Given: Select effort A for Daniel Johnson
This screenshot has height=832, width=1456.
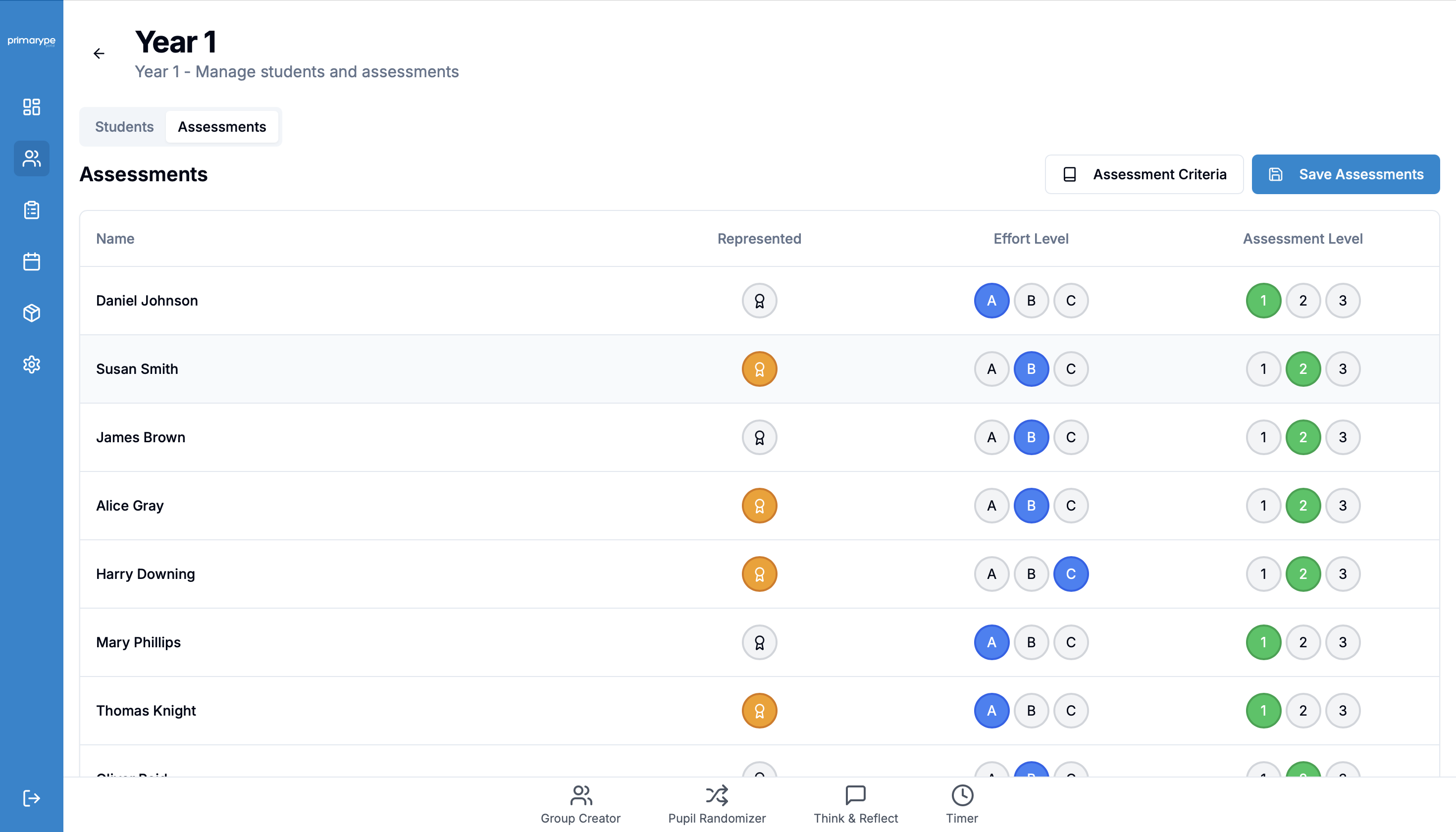Looking at the screenshot, I should pyautogui.click(x=991, y=301).
